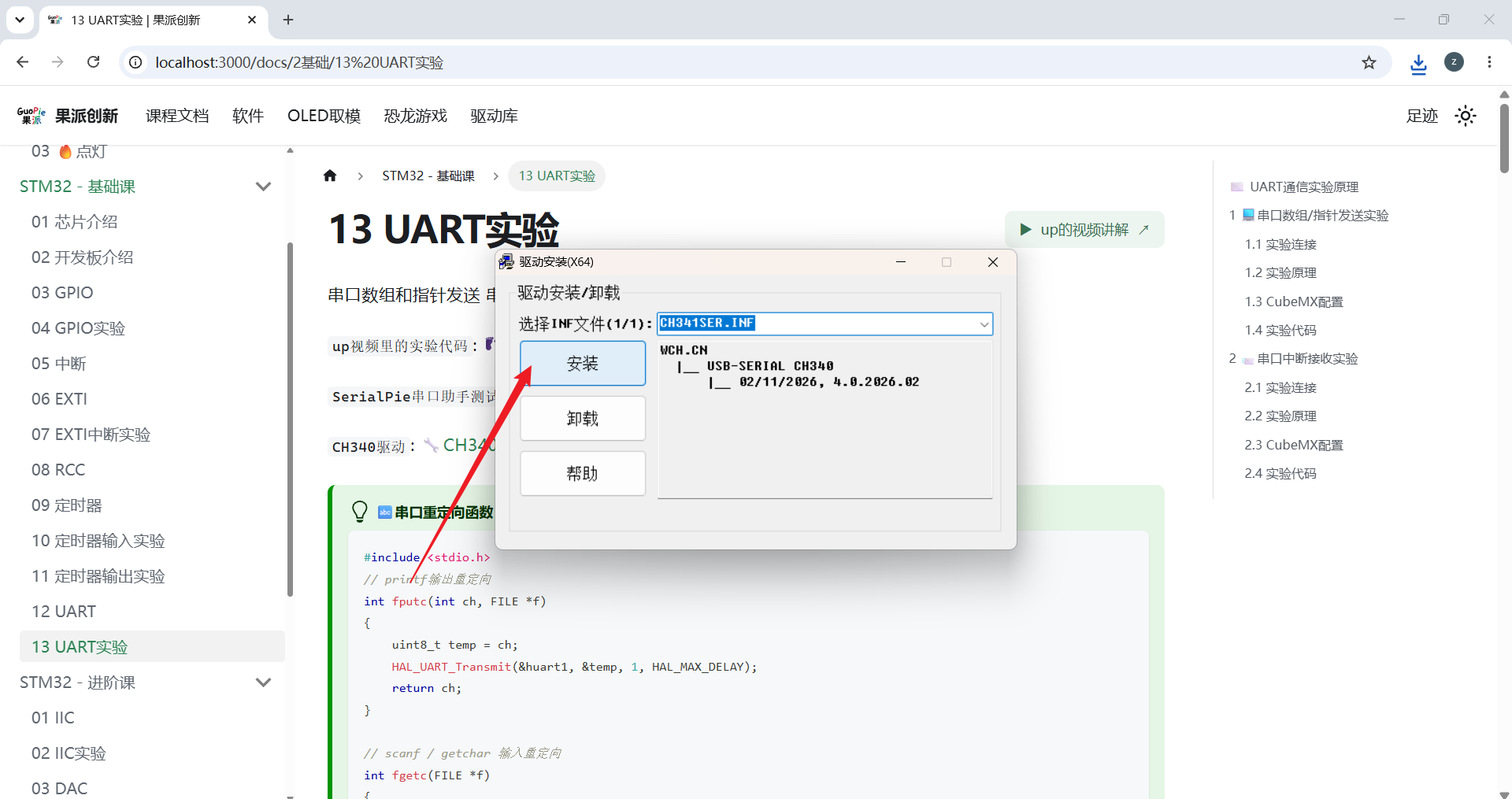Click the browser profile avatar icon
This screenshot has width=1512, height=799.
[1454, 62]
